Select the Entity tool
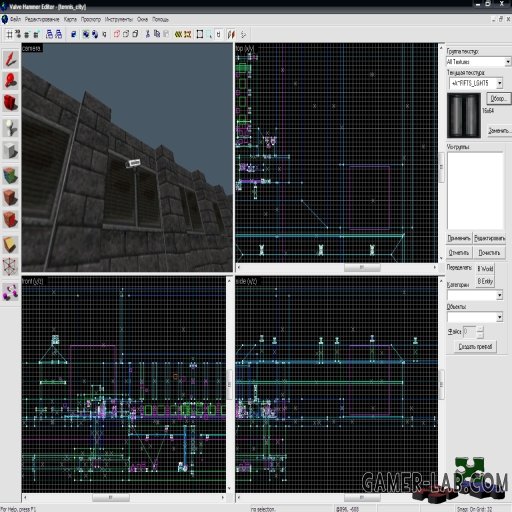This screenshot has height=512, width=512. pyautogui.click(x=11, y=128)
